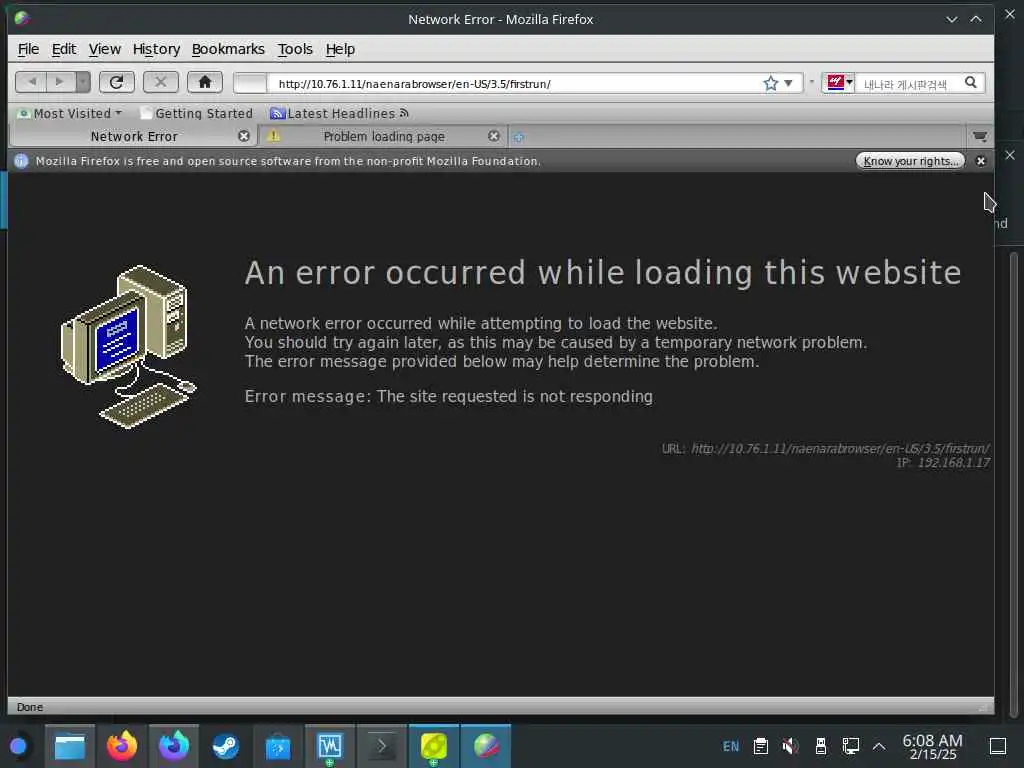Image resolution: width=1024 pixels, height=768 pixels.
Task: Click the EN keyboard layout indicator
Action: pyautogui.click(x=731, y=746)
